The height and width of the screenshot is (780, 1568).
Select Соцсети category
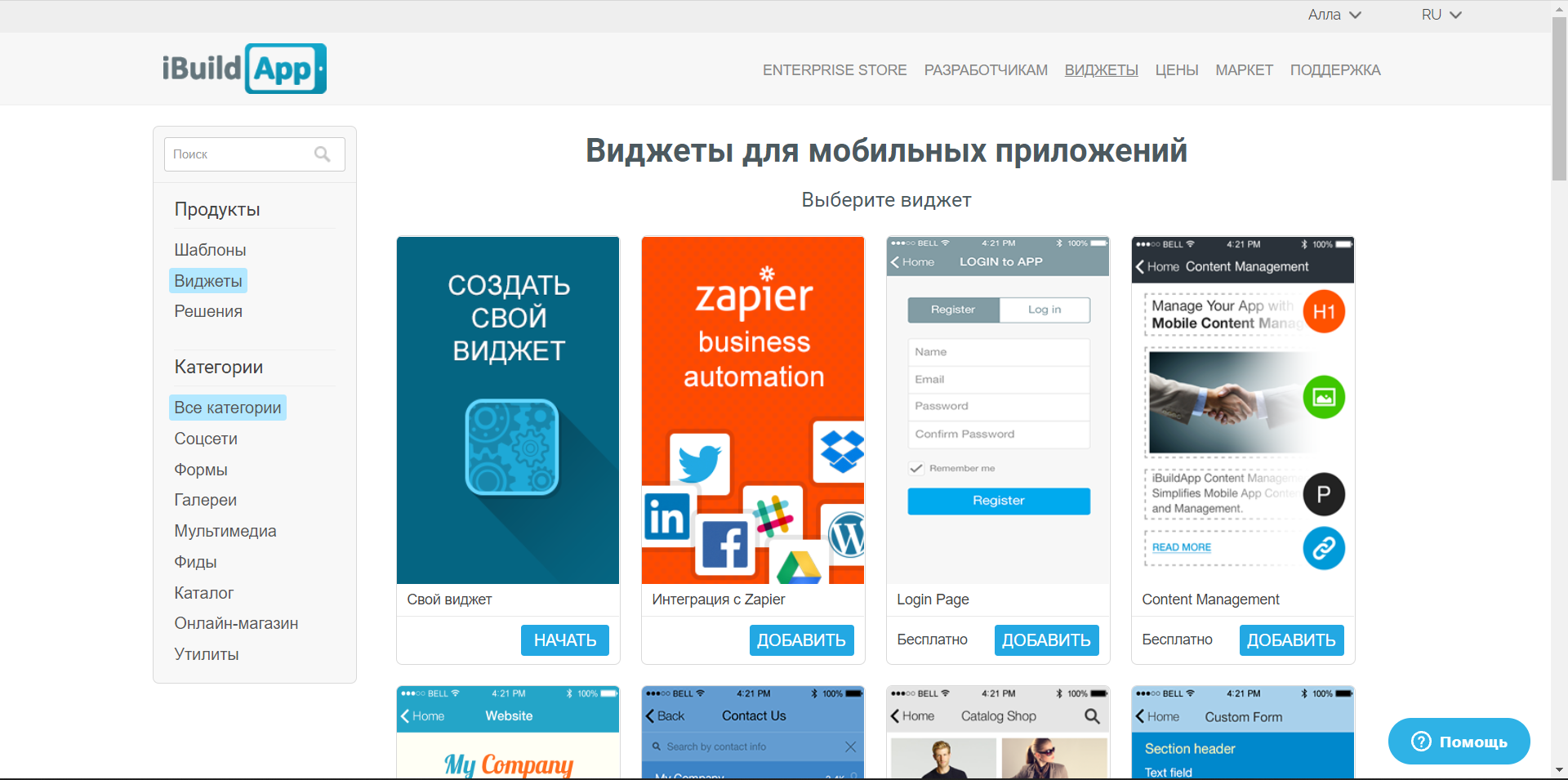206,439
